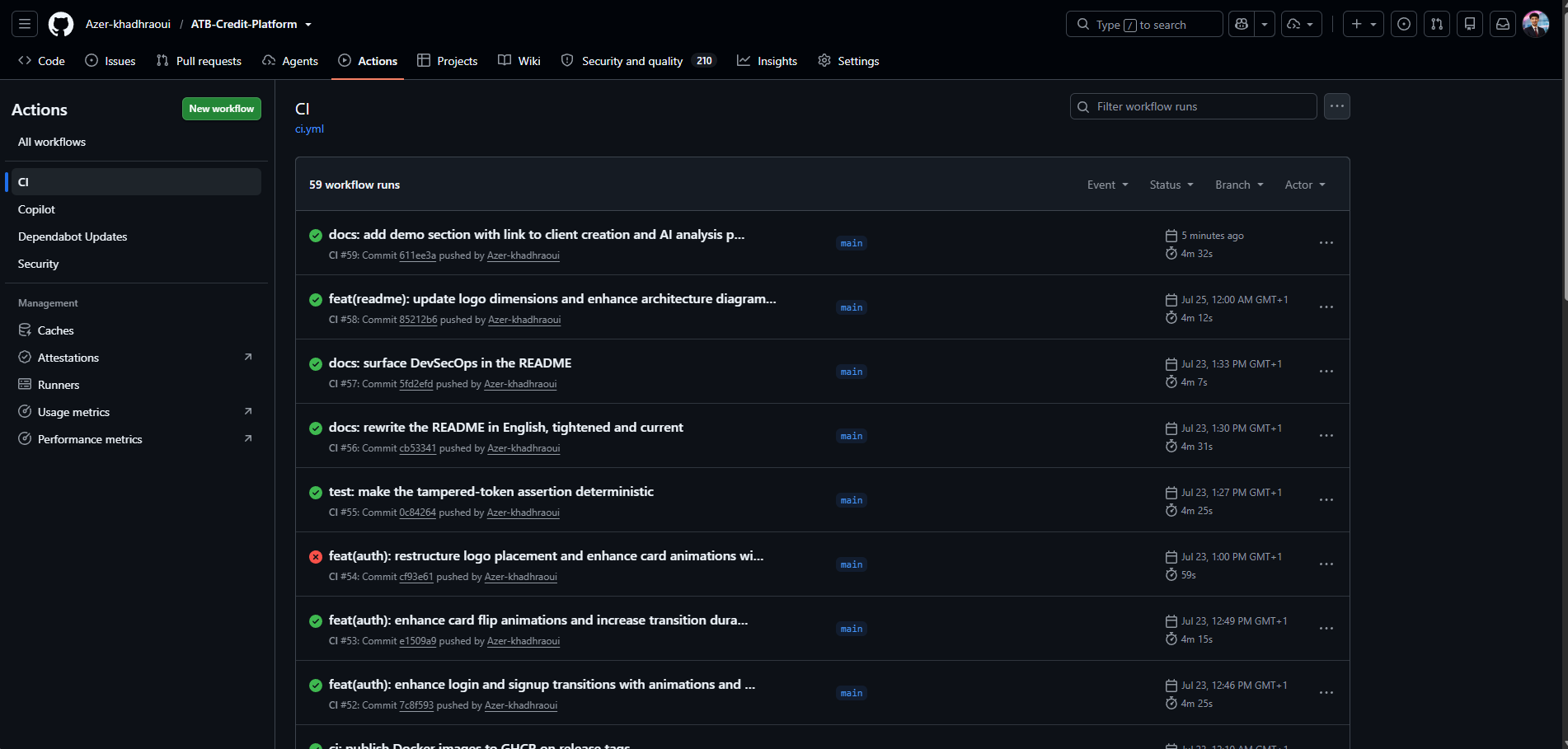Viewport: 1568px width, 749px height.
Task: Expand the Actor filter dropdown
Action: point(1305,185)
